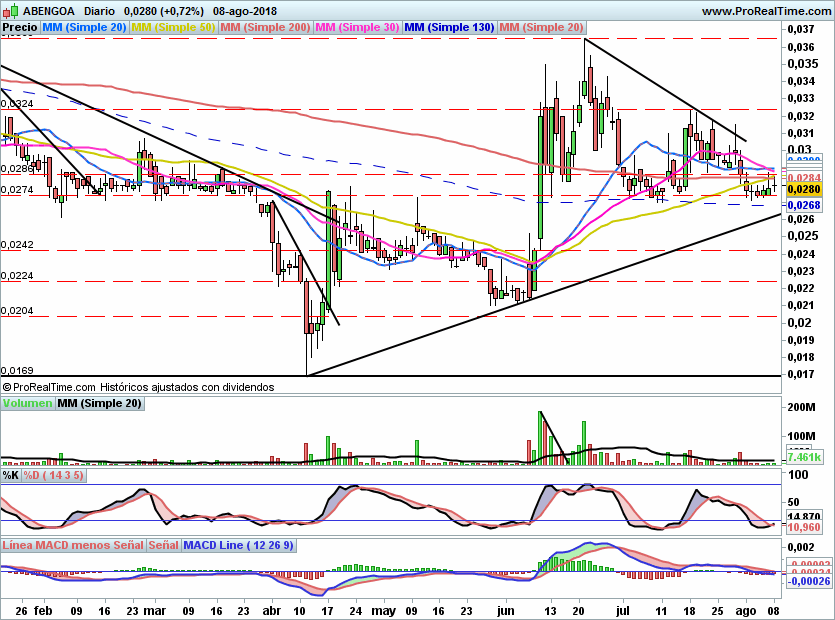Click the 0,0169 horizontal level label
835x620 pixels.
point(17,370)
